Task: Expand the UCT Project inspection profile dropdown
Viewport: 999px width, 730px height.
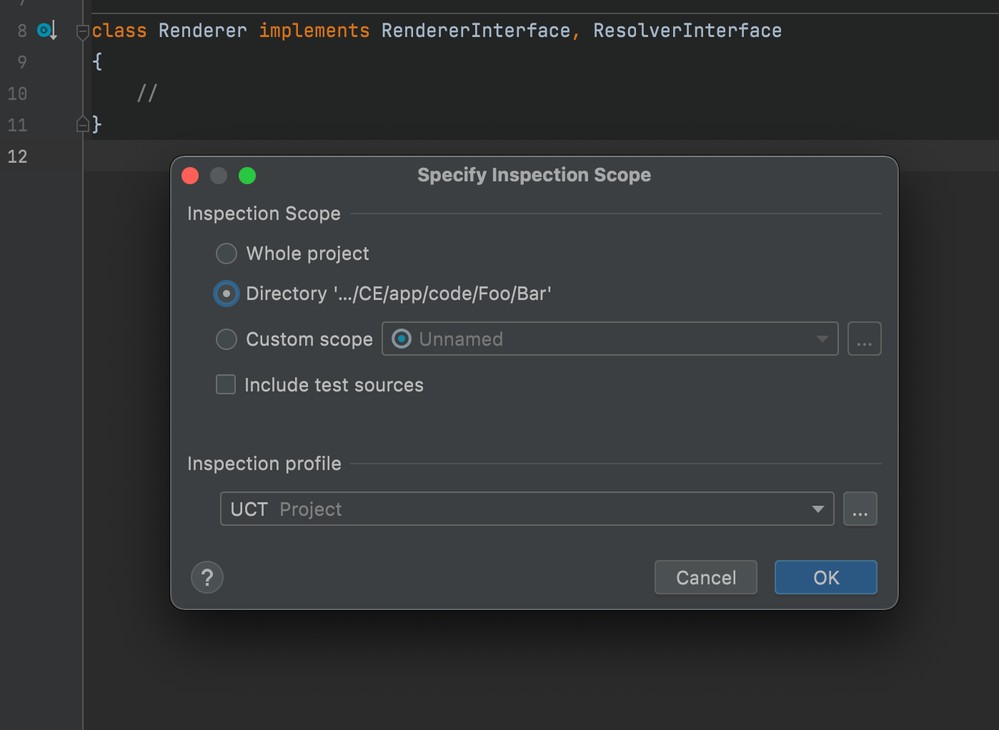Action: (x=526, y=509)
